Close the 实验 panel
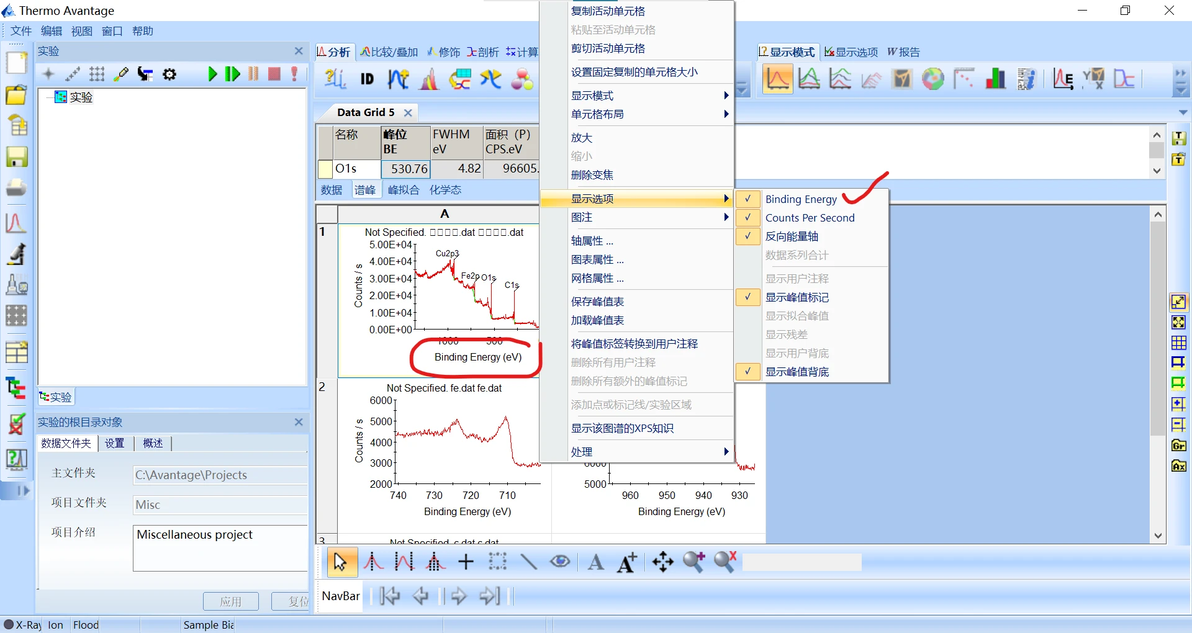Screen dimensions: 1192x633 tap(299, 51)
